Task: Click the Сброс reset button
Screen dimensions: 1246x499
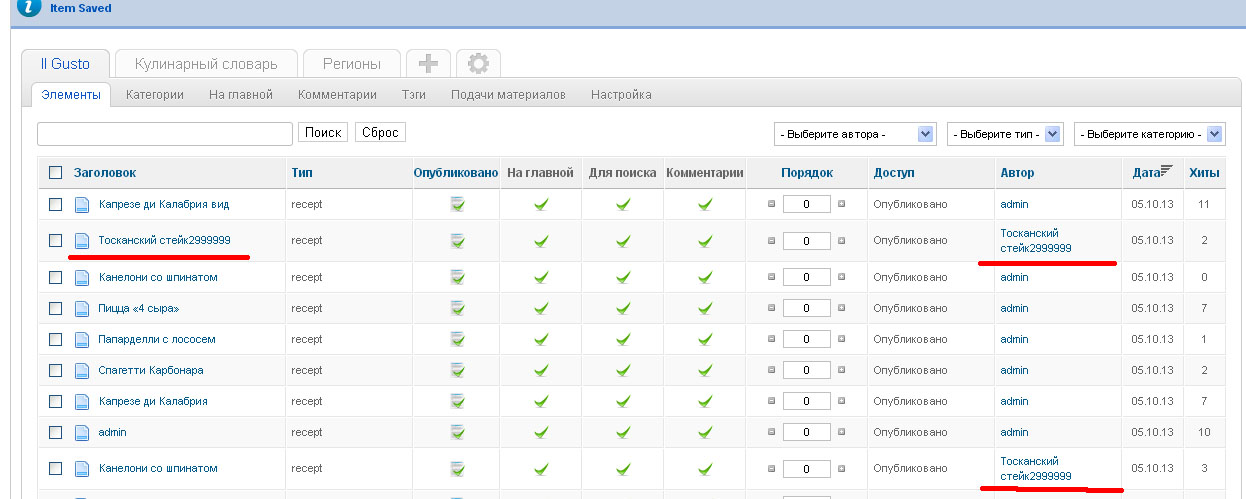Action: click(x=380, y=132)
